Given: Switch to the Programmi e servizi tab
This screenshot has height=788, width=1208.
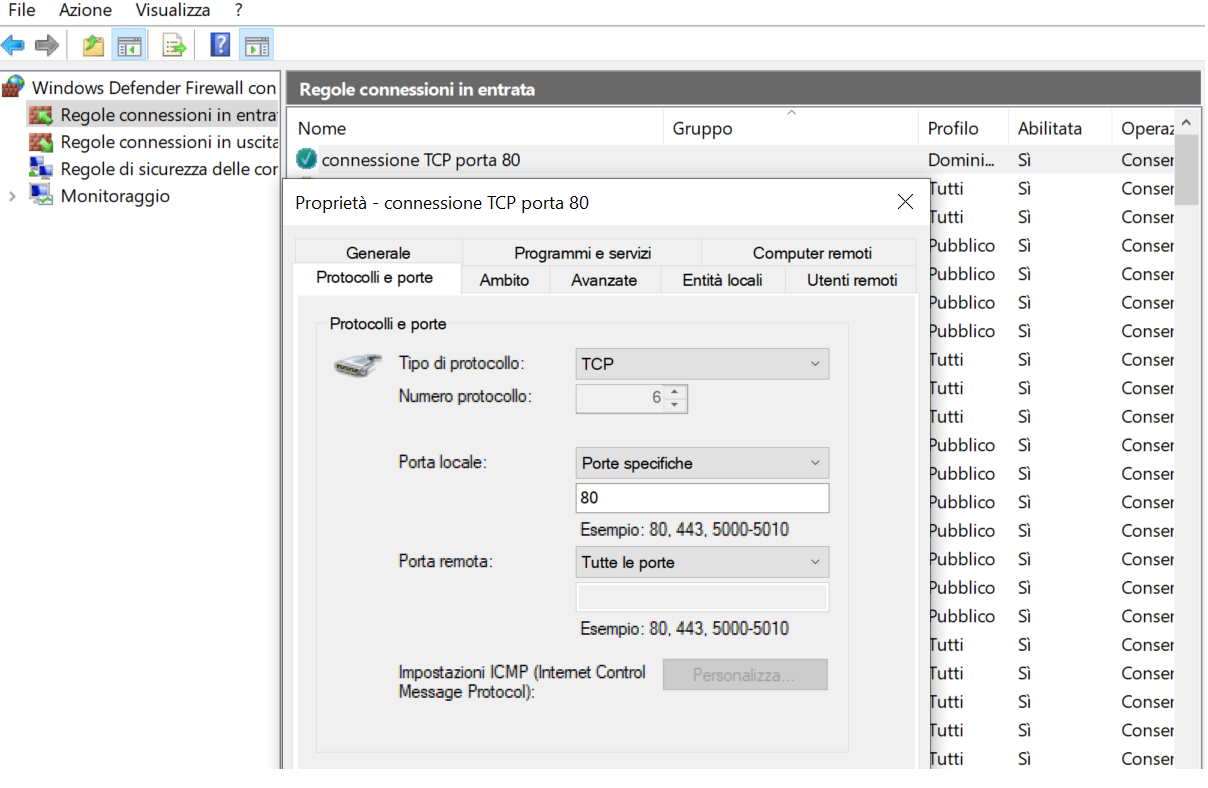Looking at the screenshot, I should coord(582,253).
